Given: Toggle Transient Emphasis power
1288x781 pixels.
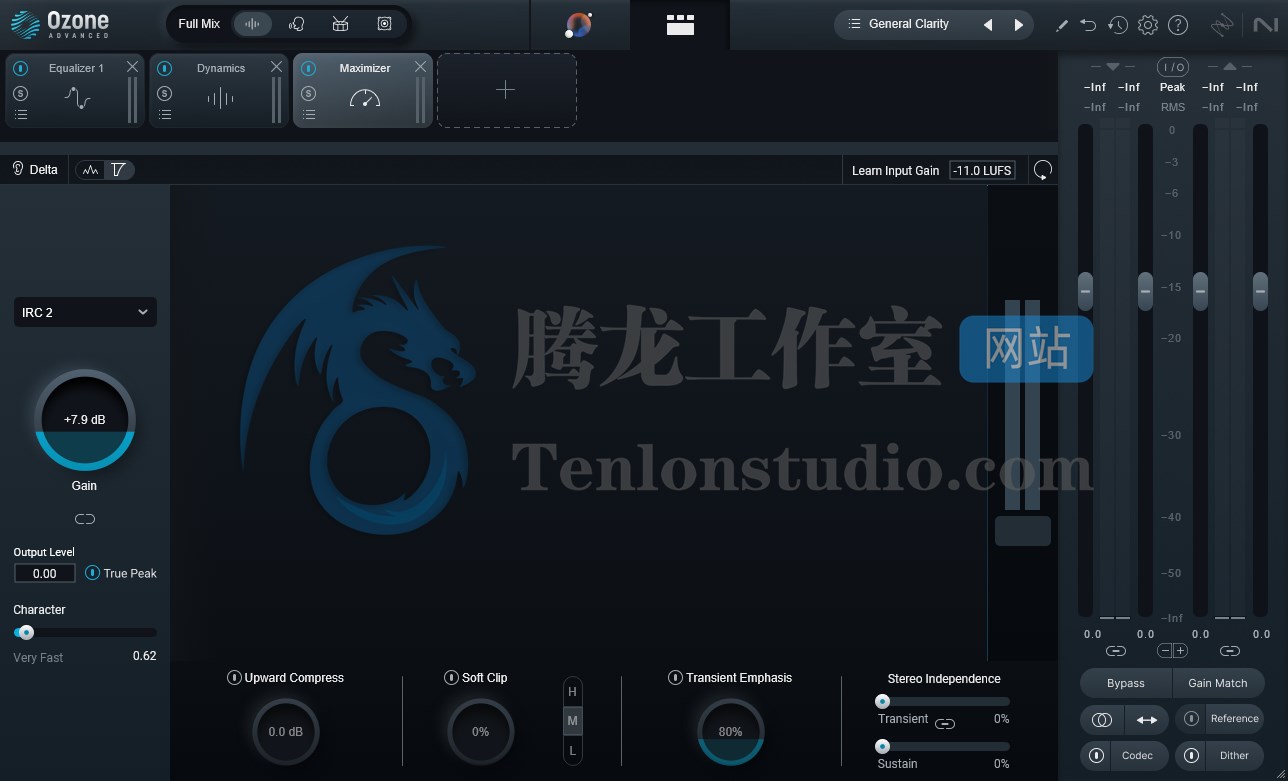Looking at the screenshot, I should [x=676, y=678].
